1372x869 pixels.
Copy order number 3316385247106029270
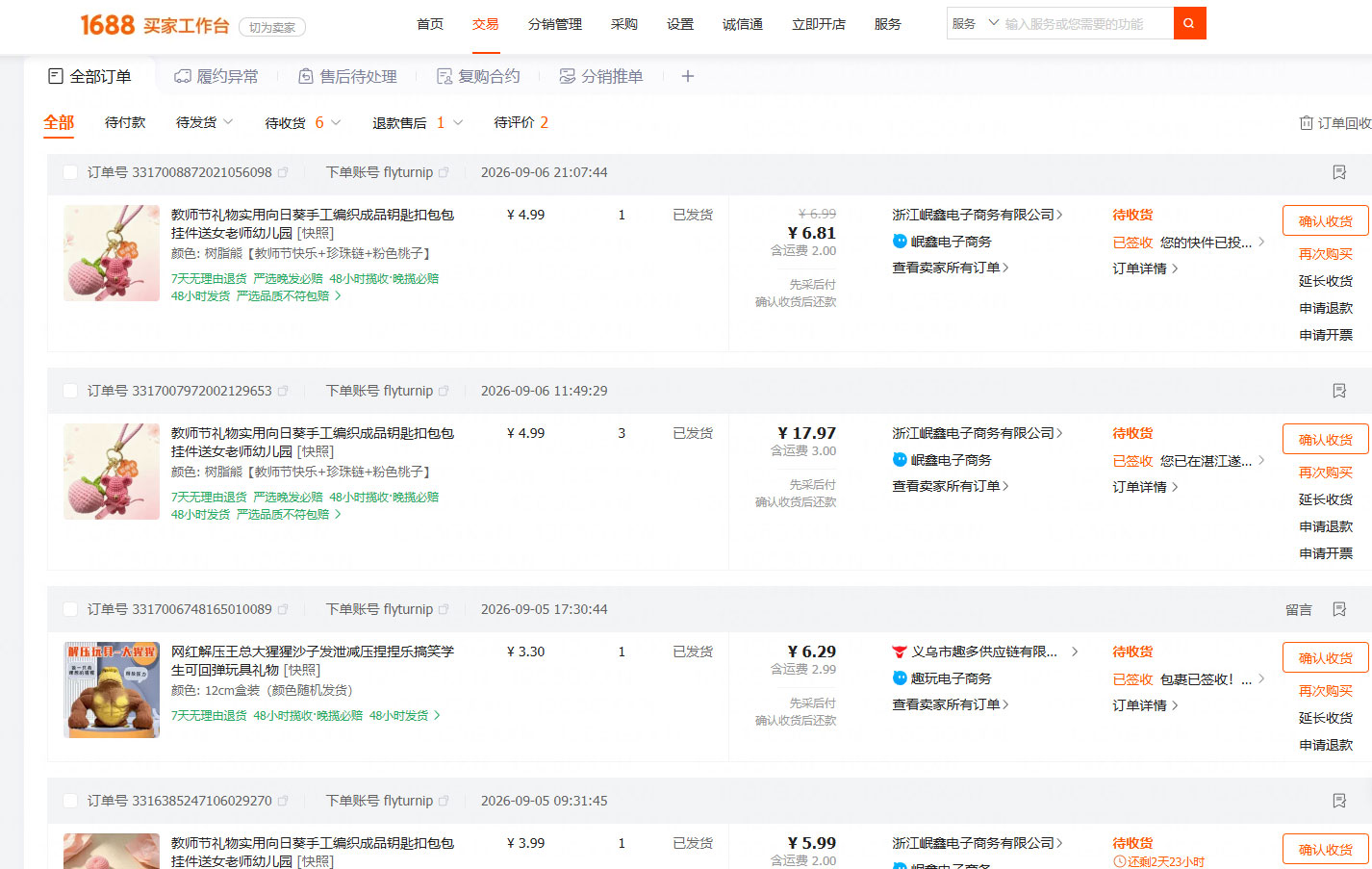[x=283, y=802]
